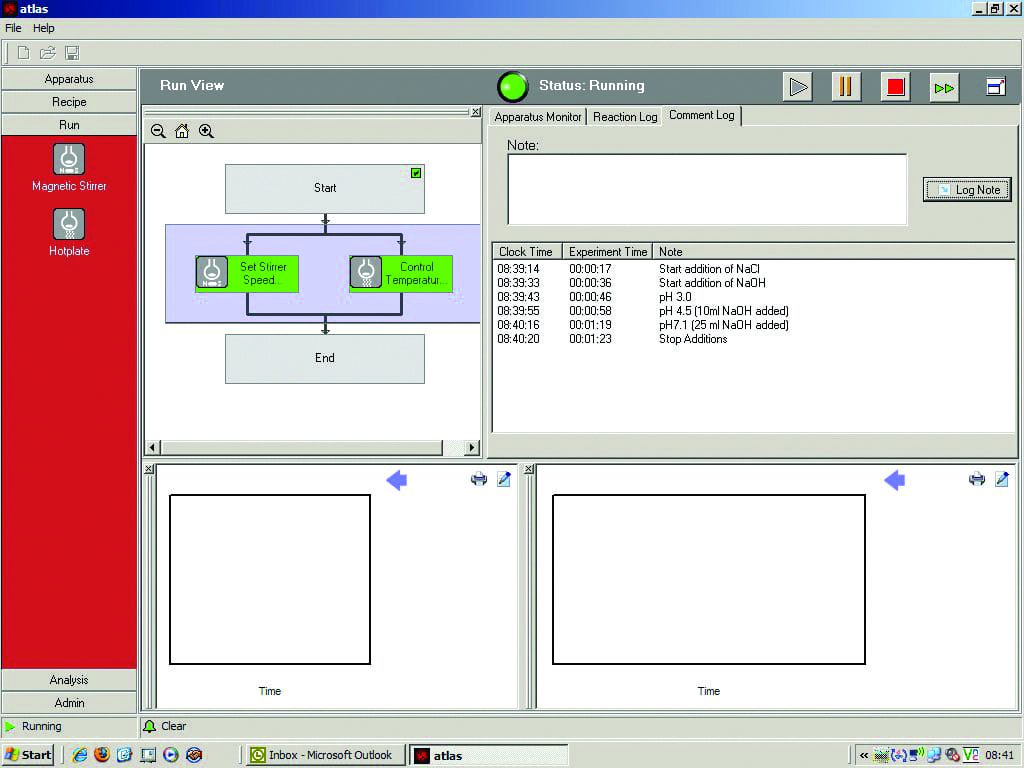
Task: Click the Clear text in status bar
Action: [174, 726]
